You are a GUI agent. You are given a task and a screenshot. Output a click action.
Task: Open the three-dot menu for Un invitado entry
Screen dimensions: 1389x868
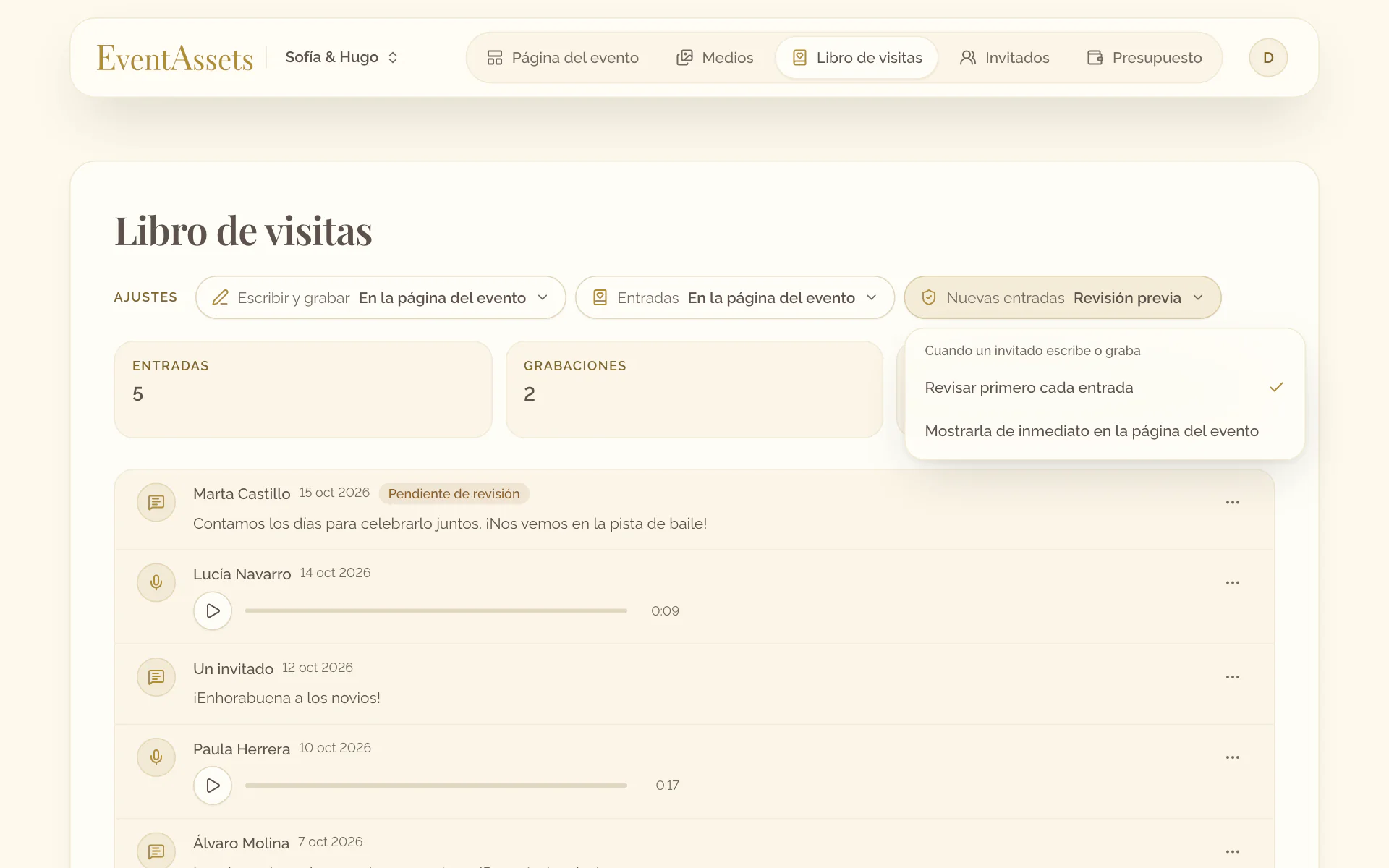1233,677
